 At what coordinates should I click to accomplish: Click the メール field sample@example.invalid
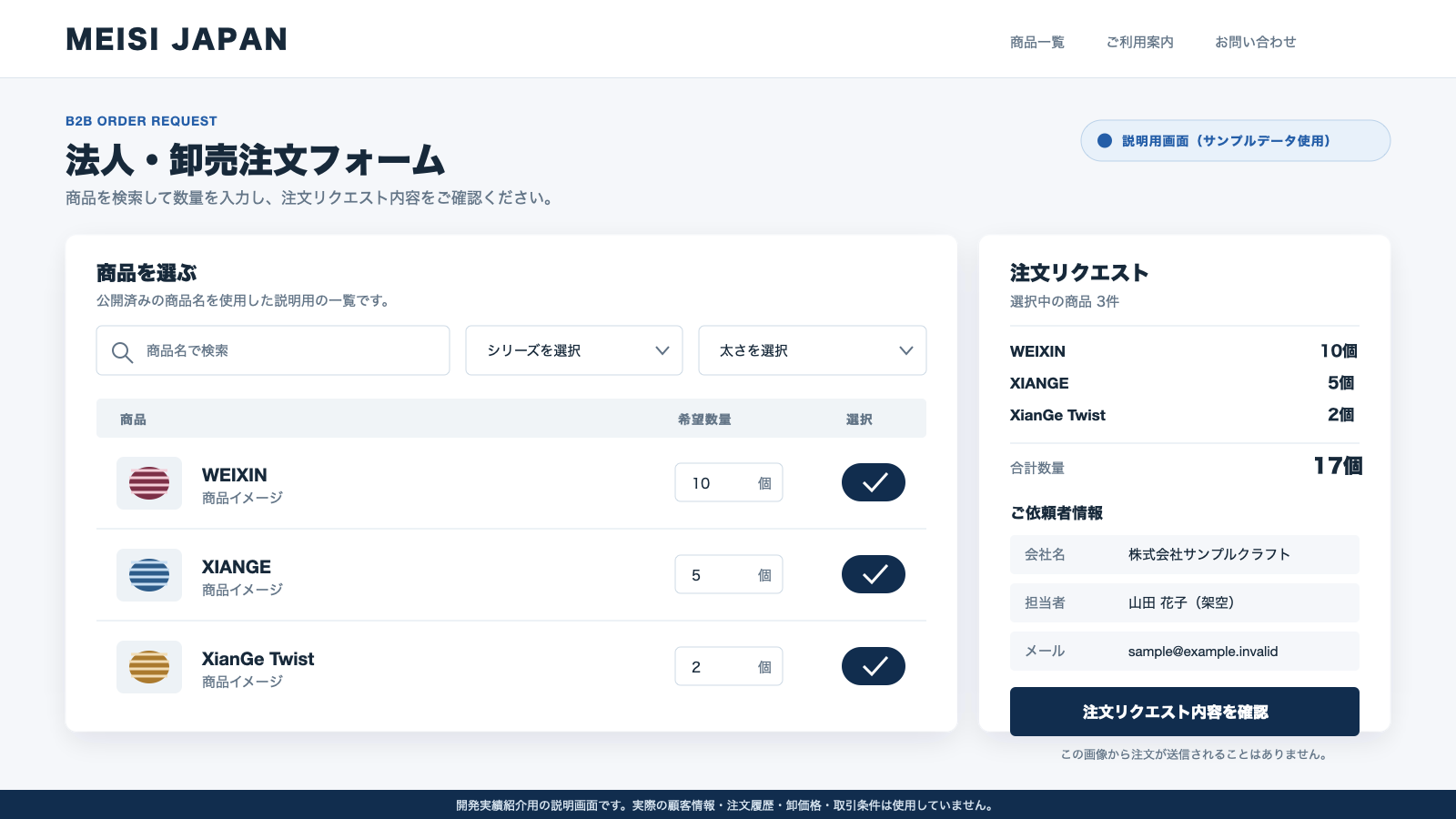point(1185,651)
